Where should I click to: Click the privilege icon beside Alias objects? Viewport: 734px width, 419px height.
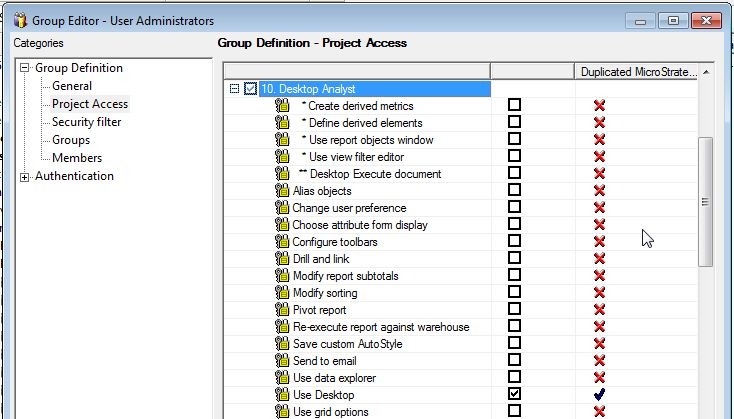tap(282, 191)
